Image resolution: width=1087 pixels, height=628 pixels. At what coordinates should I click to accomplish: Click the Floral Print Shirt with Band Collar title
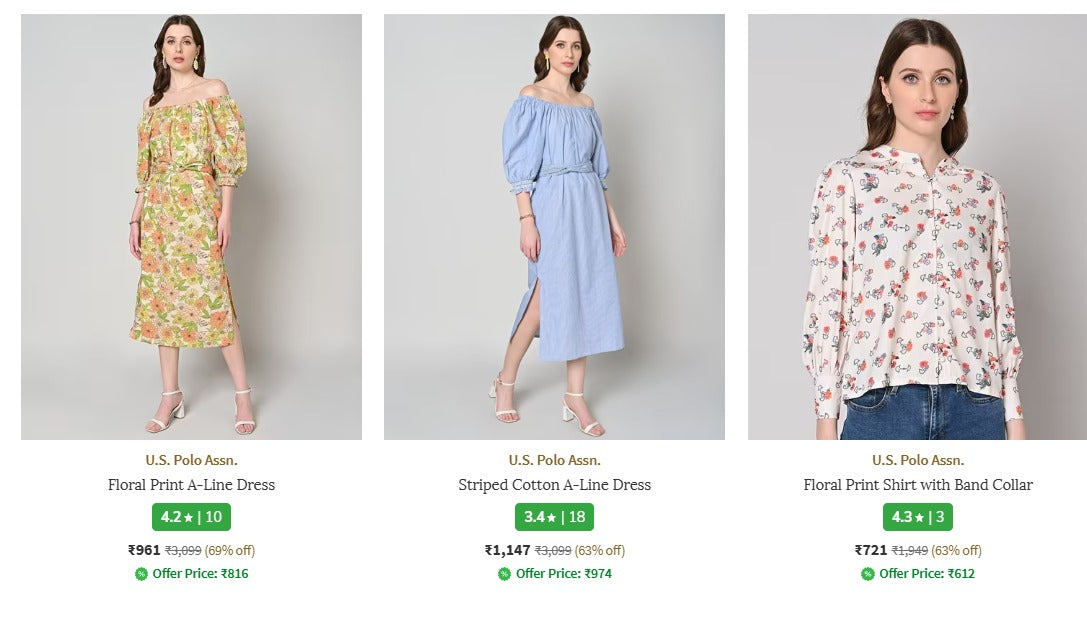click(x=918, y=485)
